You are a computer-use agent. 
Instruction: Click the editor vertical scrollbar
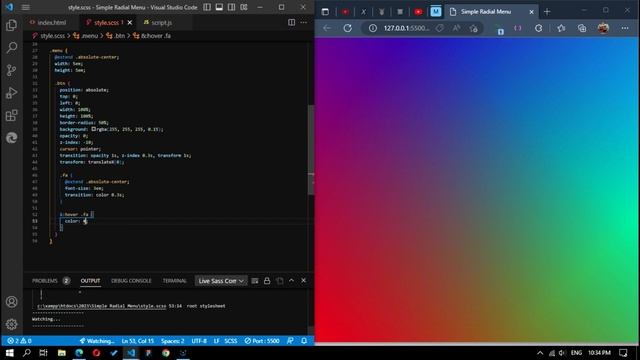pos(311,150)
